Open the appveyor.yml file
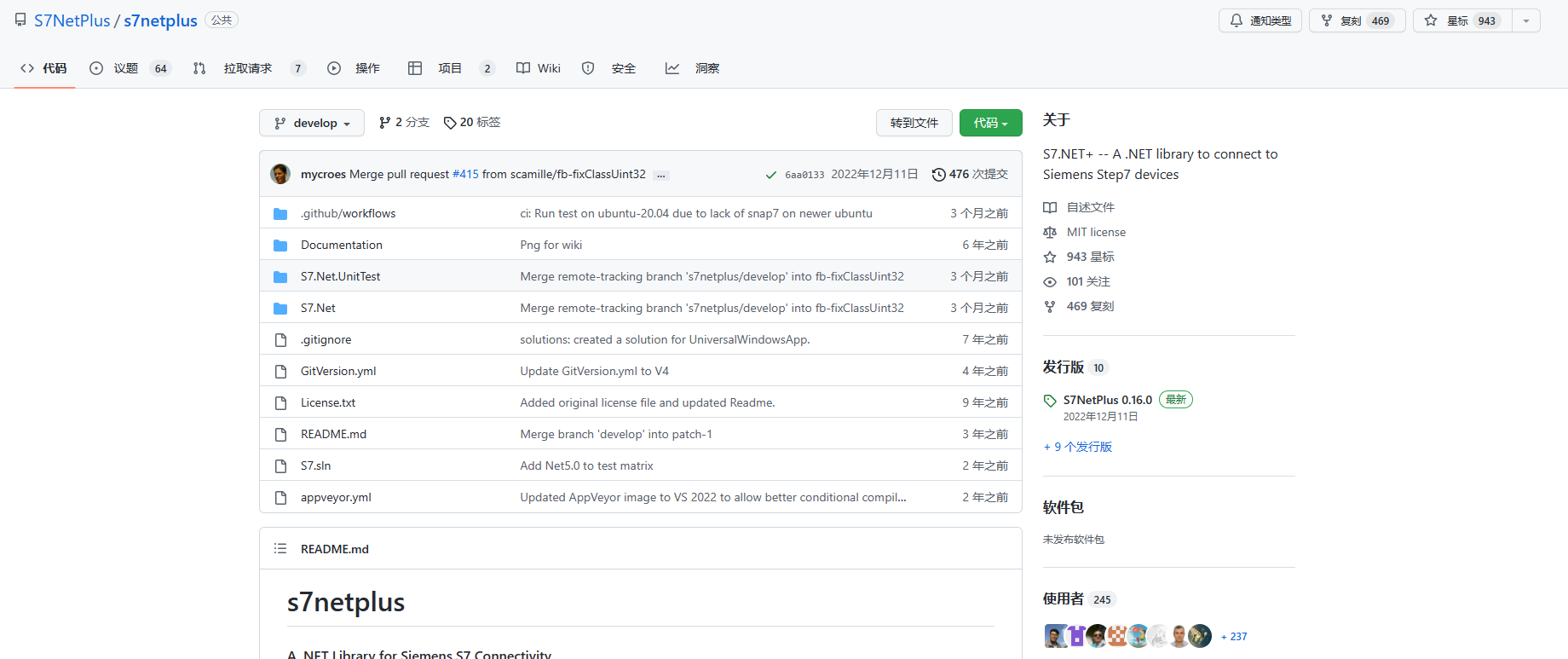Screen dimensions: 1568x659 click(336, 497)
